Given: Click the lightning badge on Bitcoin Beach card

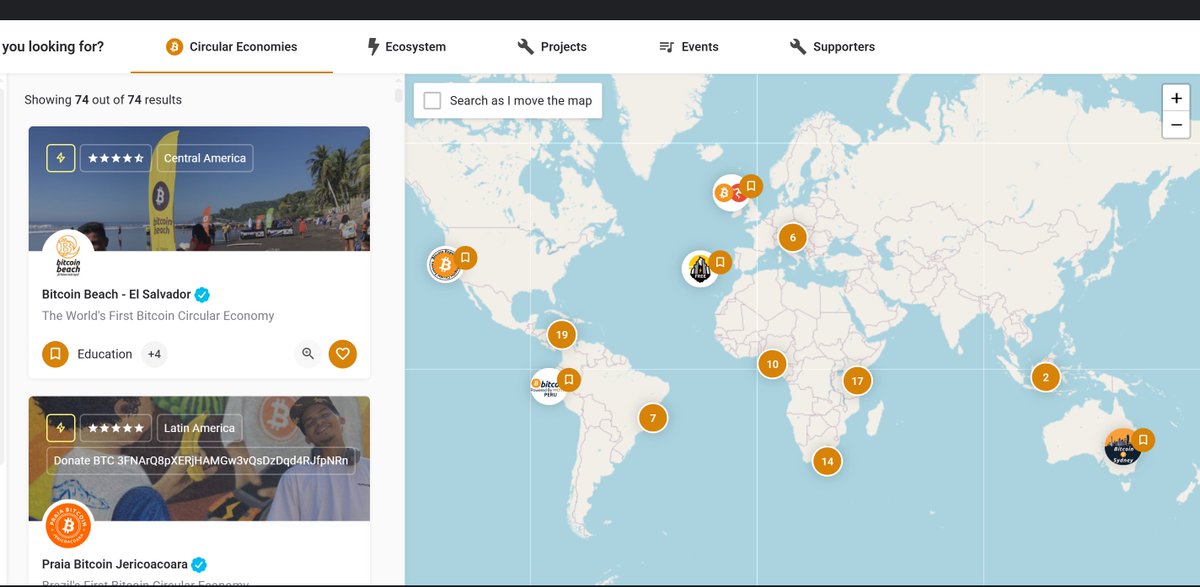Looking at the screenshot, I should [x=61, y=158].
